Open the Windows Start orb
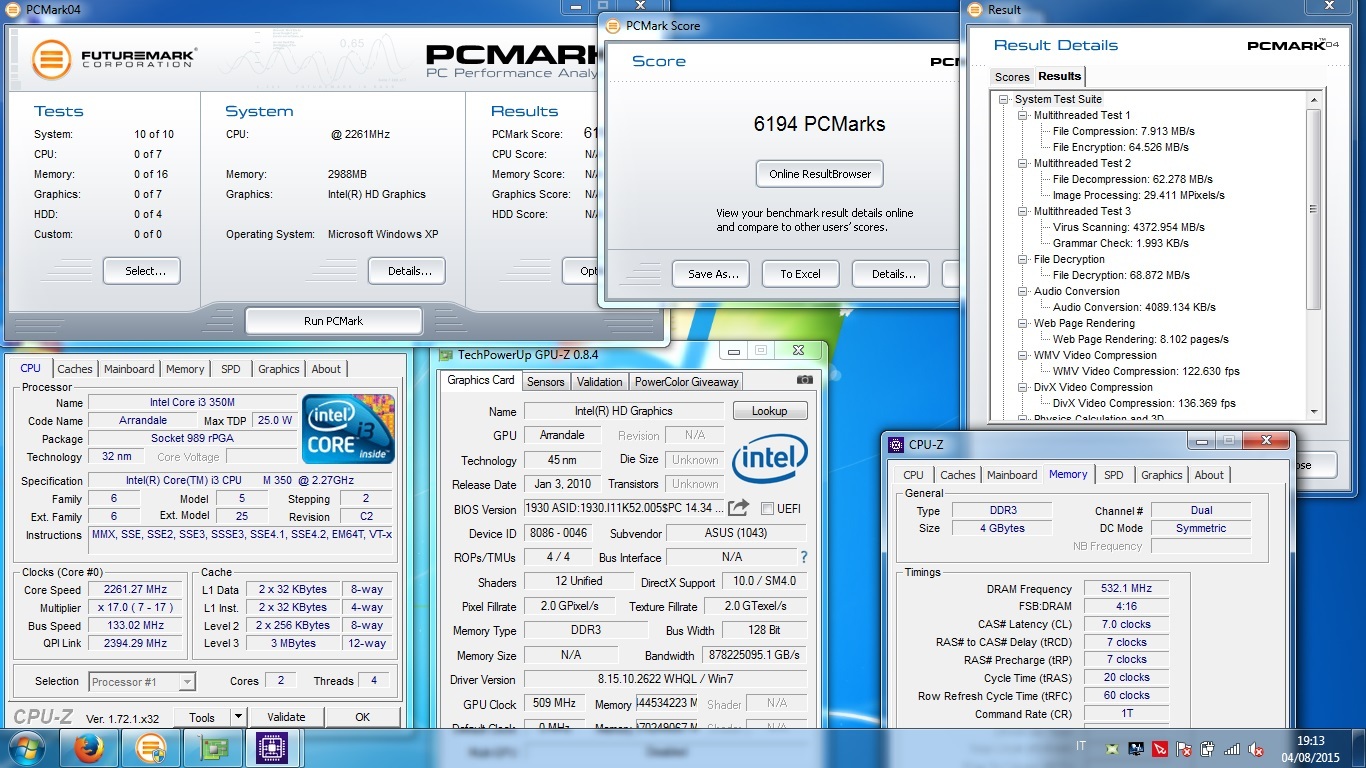The image size is (1366, 768). click(x=26, y=748)
